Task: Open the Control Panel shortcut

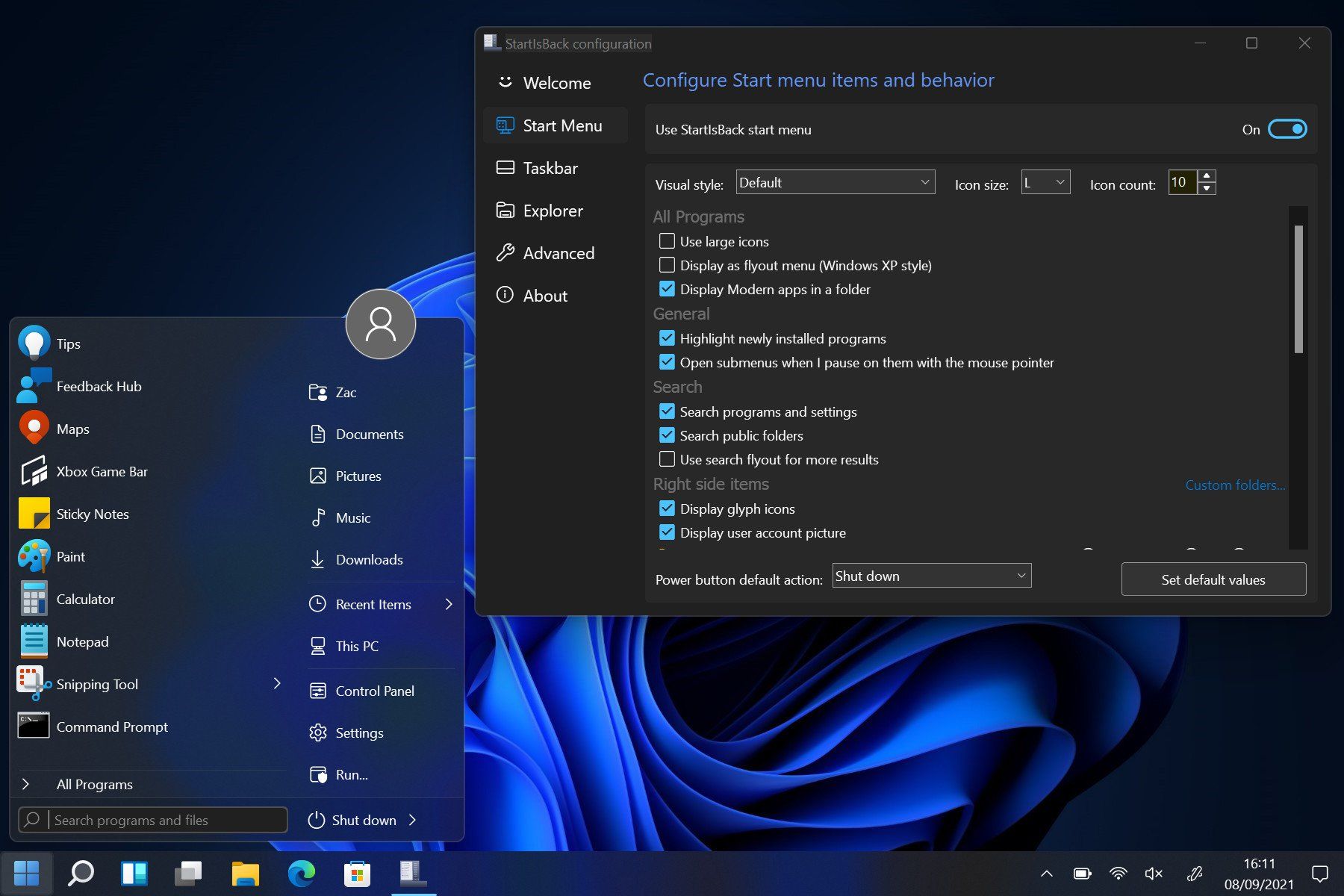Action: tap(374, 691)
